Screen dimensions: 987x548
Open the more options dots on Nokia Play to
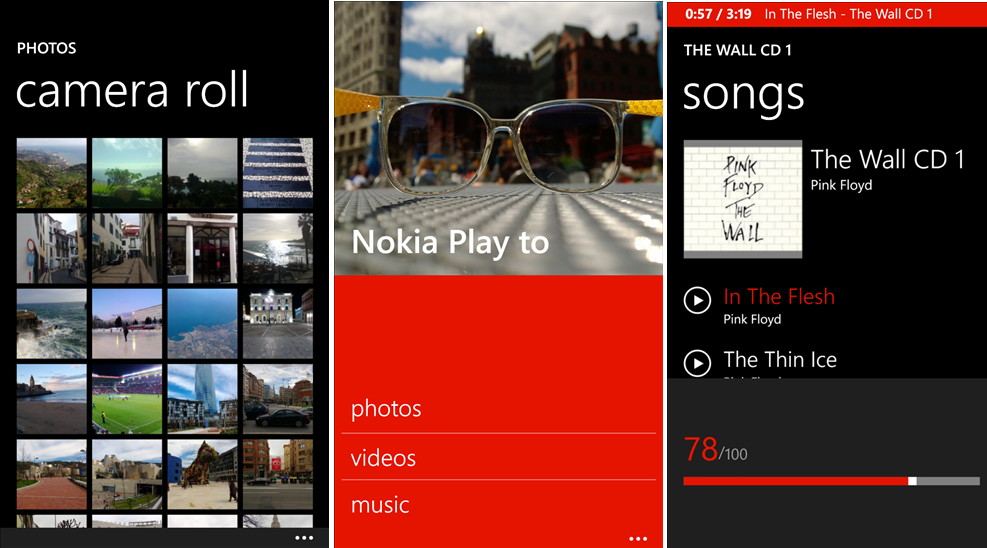(638, 539)
